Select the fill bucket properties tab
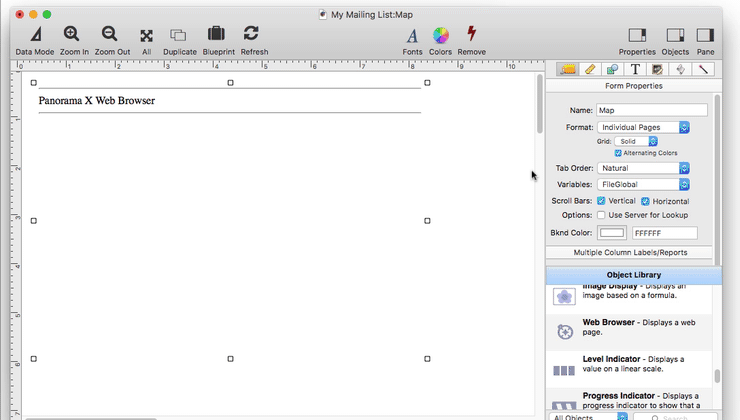 (680, 69)
